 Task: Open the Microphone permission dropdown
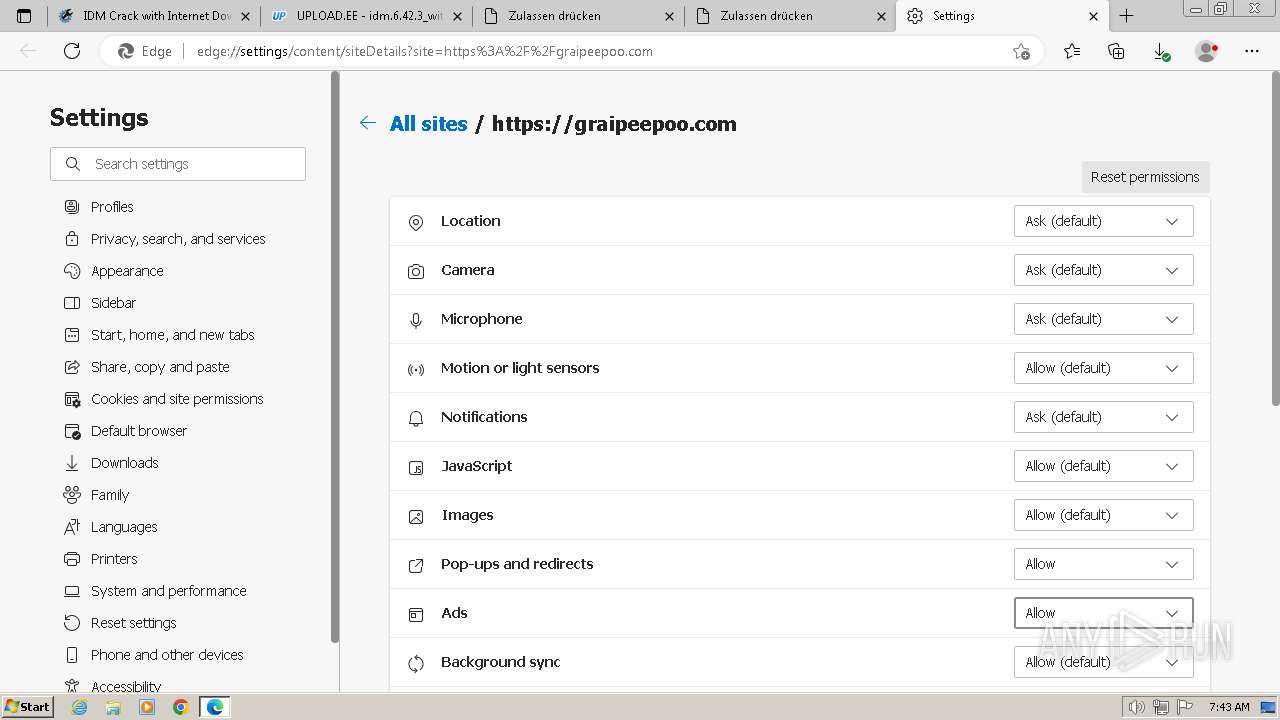tap(1103, 319)
